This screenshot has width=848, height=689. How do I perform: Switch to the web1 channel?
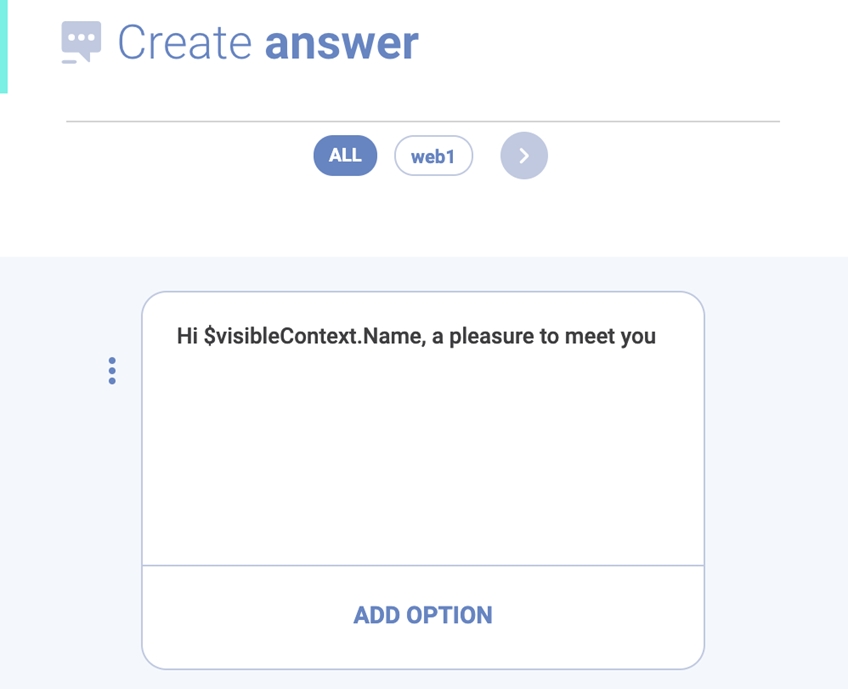[433, 156]
